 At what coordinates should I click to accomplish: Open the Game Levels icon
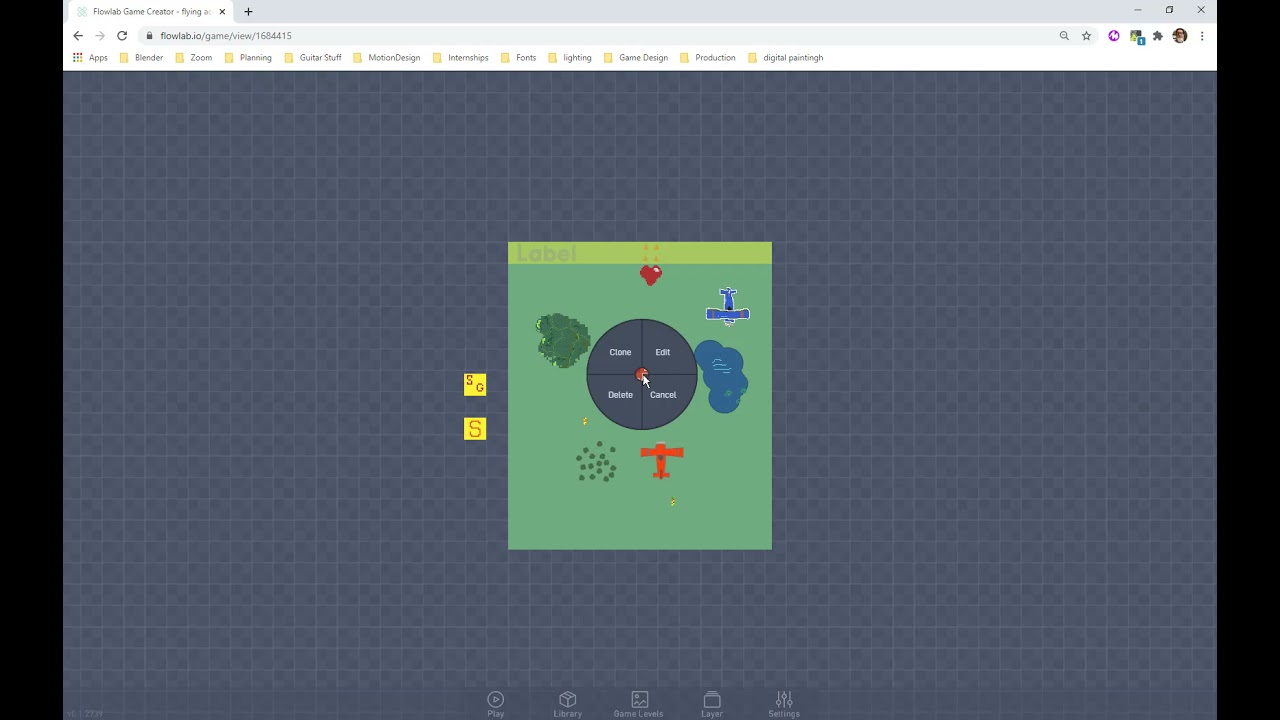tap(640, 700)
